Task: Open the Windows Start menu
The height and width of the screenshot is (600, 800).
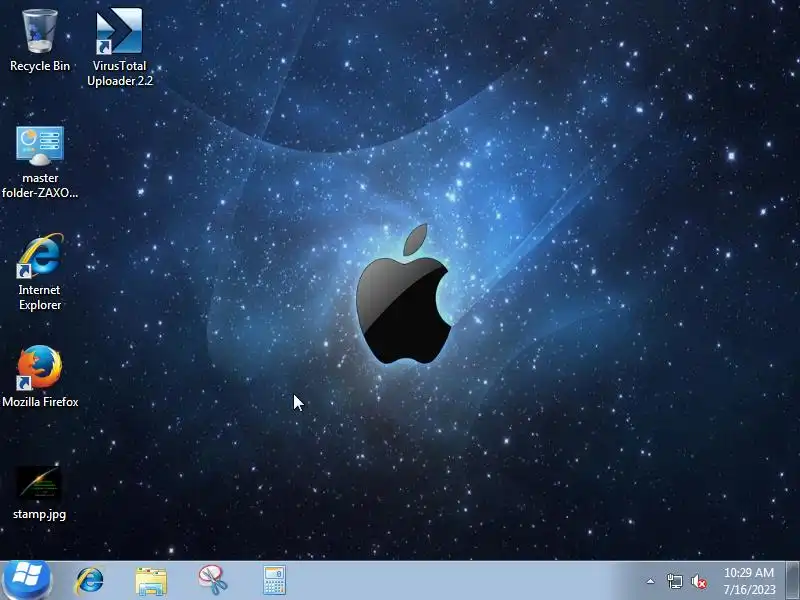Action: pos(27,580)
